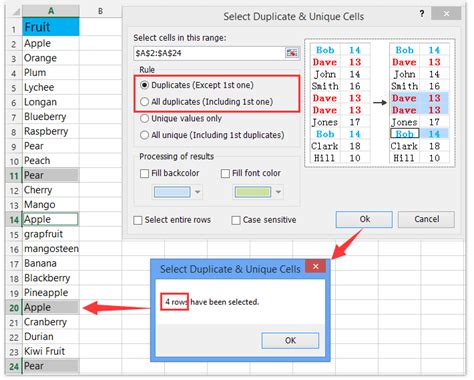Image resolution: width=474 pixels, height=380 pixels.
Task: Click cell containing Plum
Action: coord(51,73)
